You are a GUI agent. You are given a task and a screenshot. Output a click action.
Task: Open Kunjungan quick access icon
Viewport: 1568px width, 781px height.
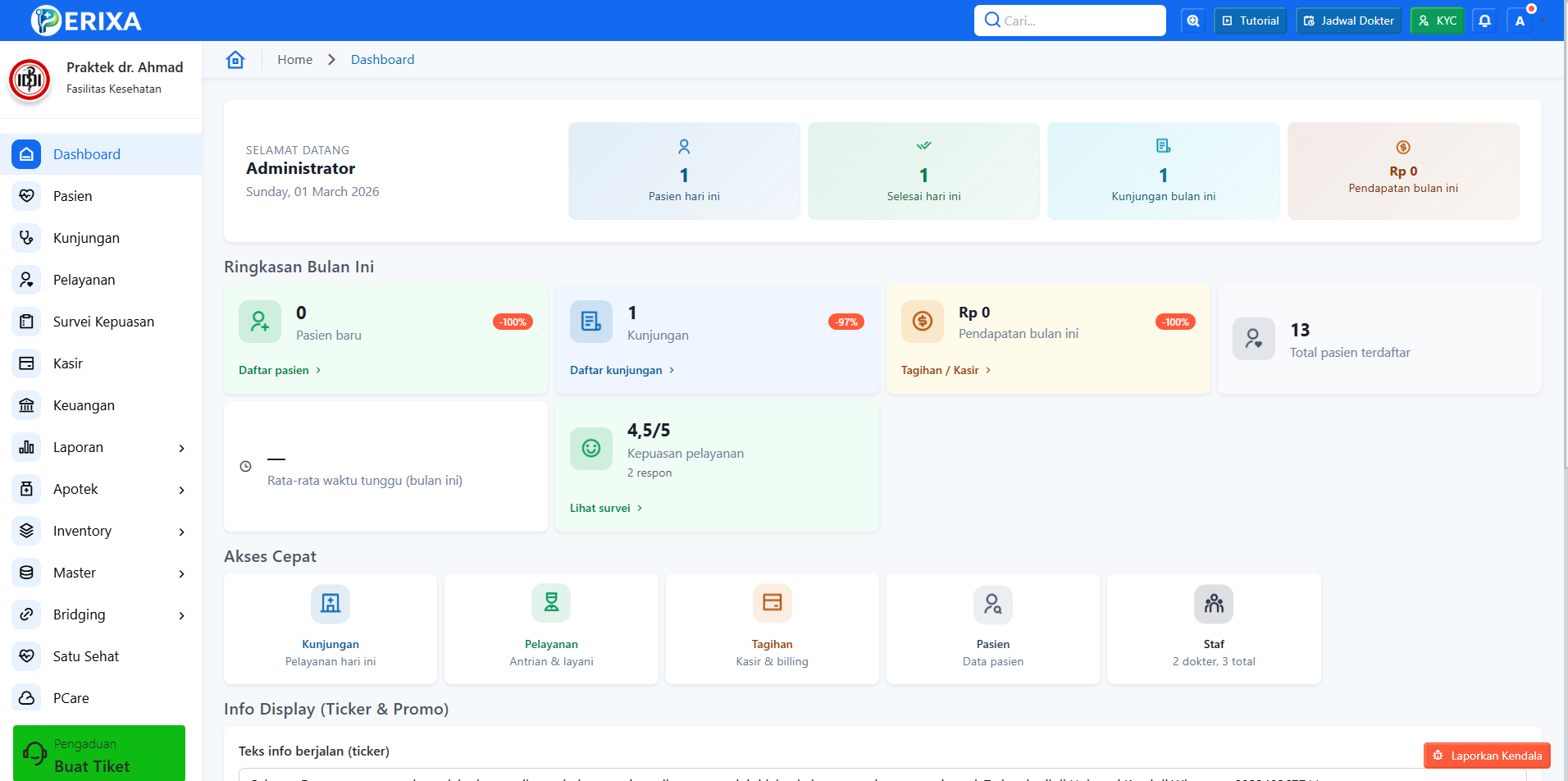[330, 604]
